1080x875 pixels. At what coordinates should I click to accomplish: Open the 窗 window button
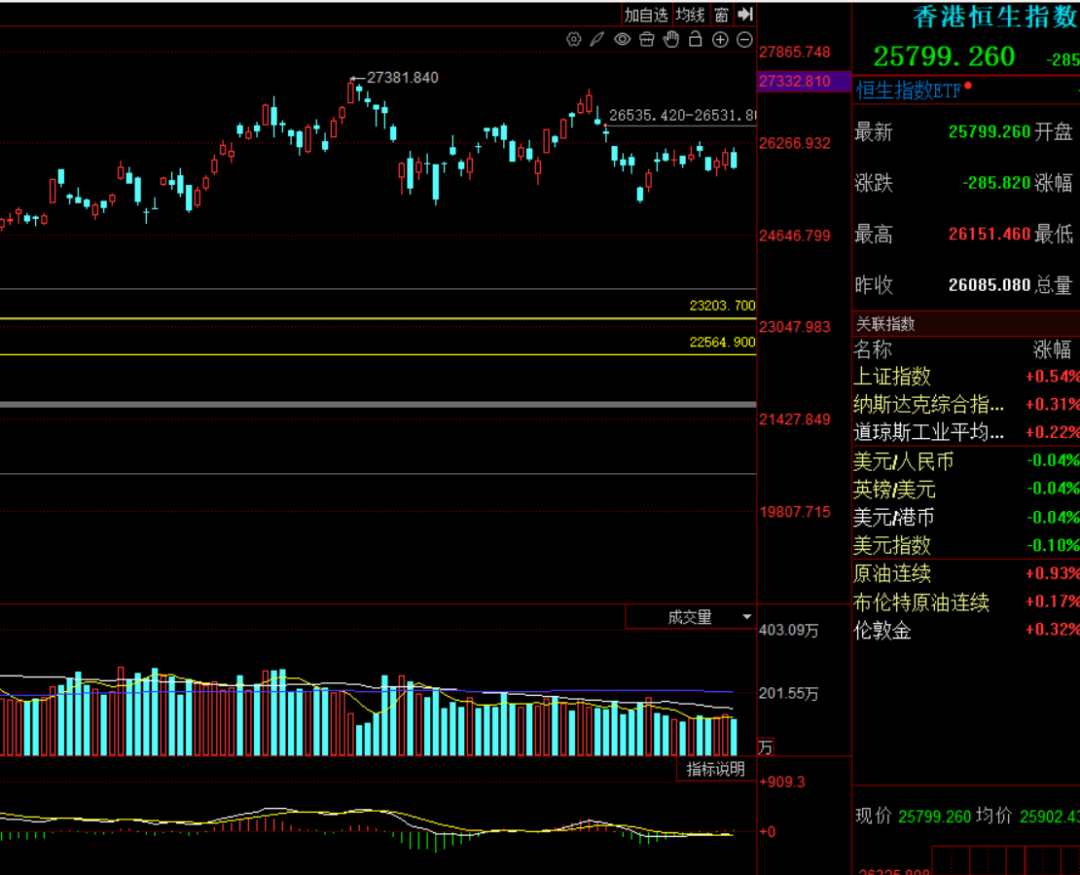coord(721,14)
